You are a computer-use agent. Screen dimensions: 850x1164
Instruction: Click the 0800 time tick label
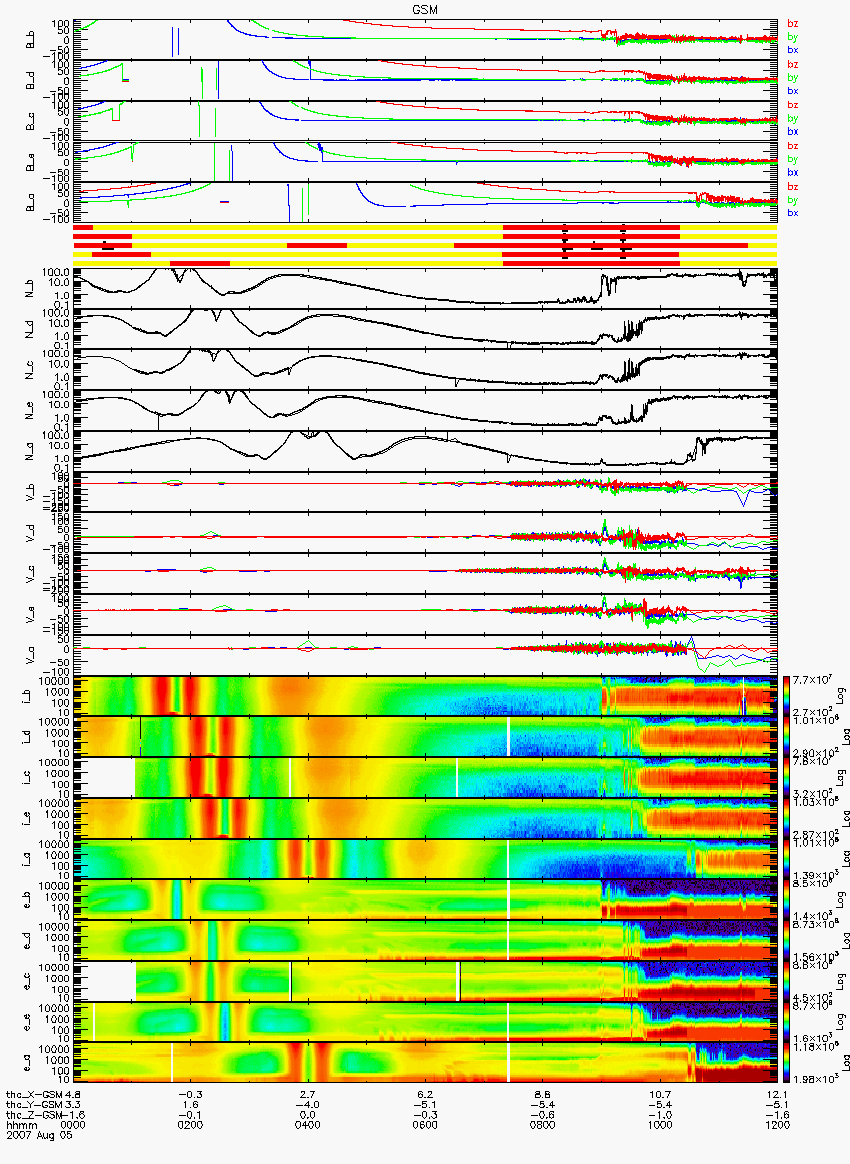[x=543, y=1125]
